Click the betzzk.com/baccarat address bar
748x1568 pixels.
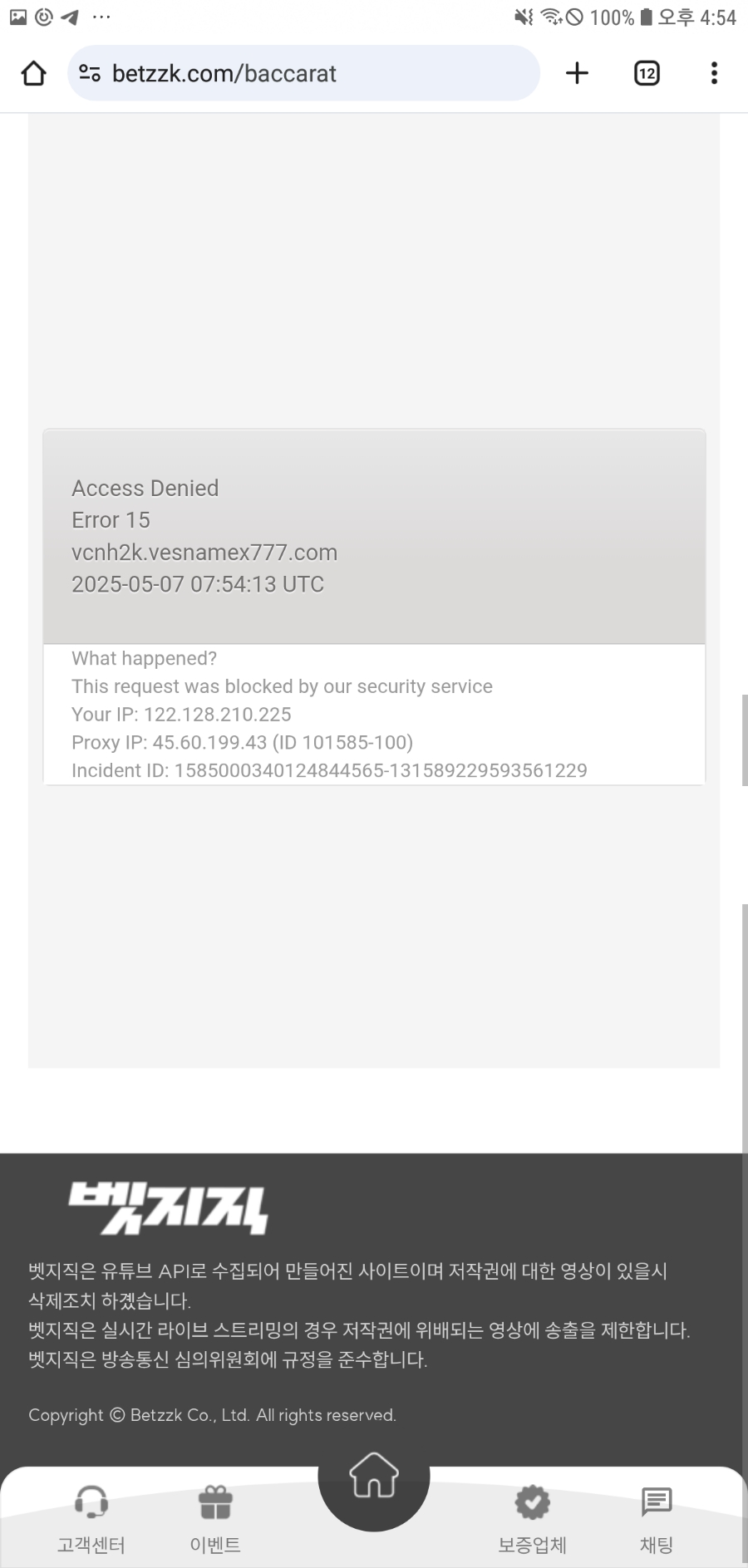[304, 73]
